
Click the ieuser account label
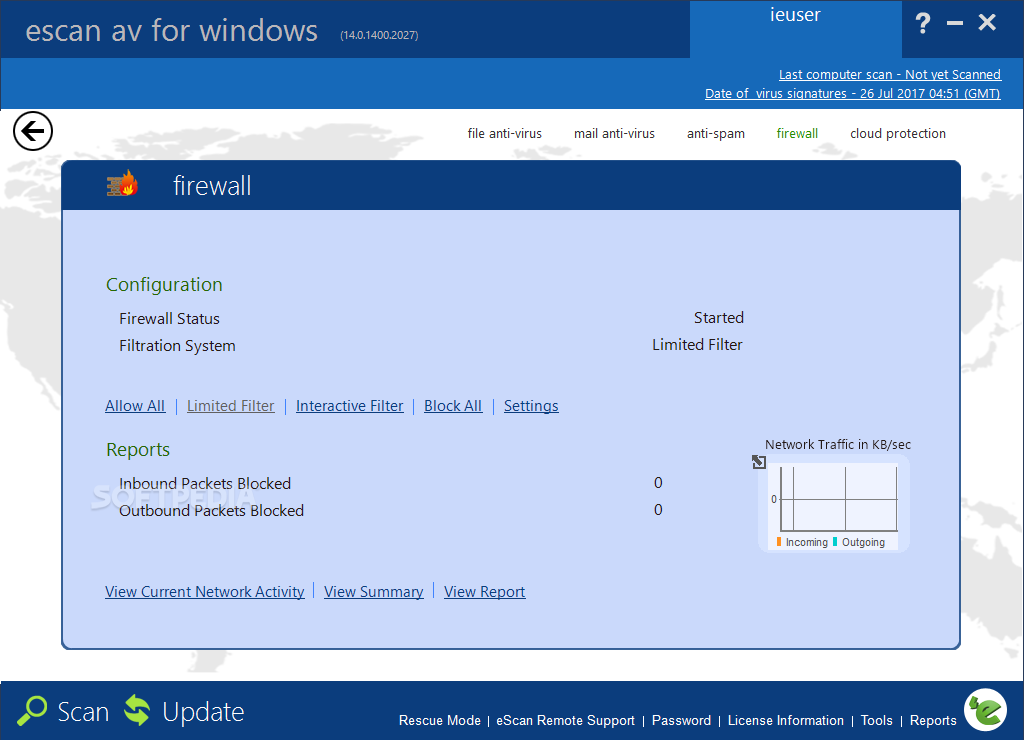tap(795, 15)
